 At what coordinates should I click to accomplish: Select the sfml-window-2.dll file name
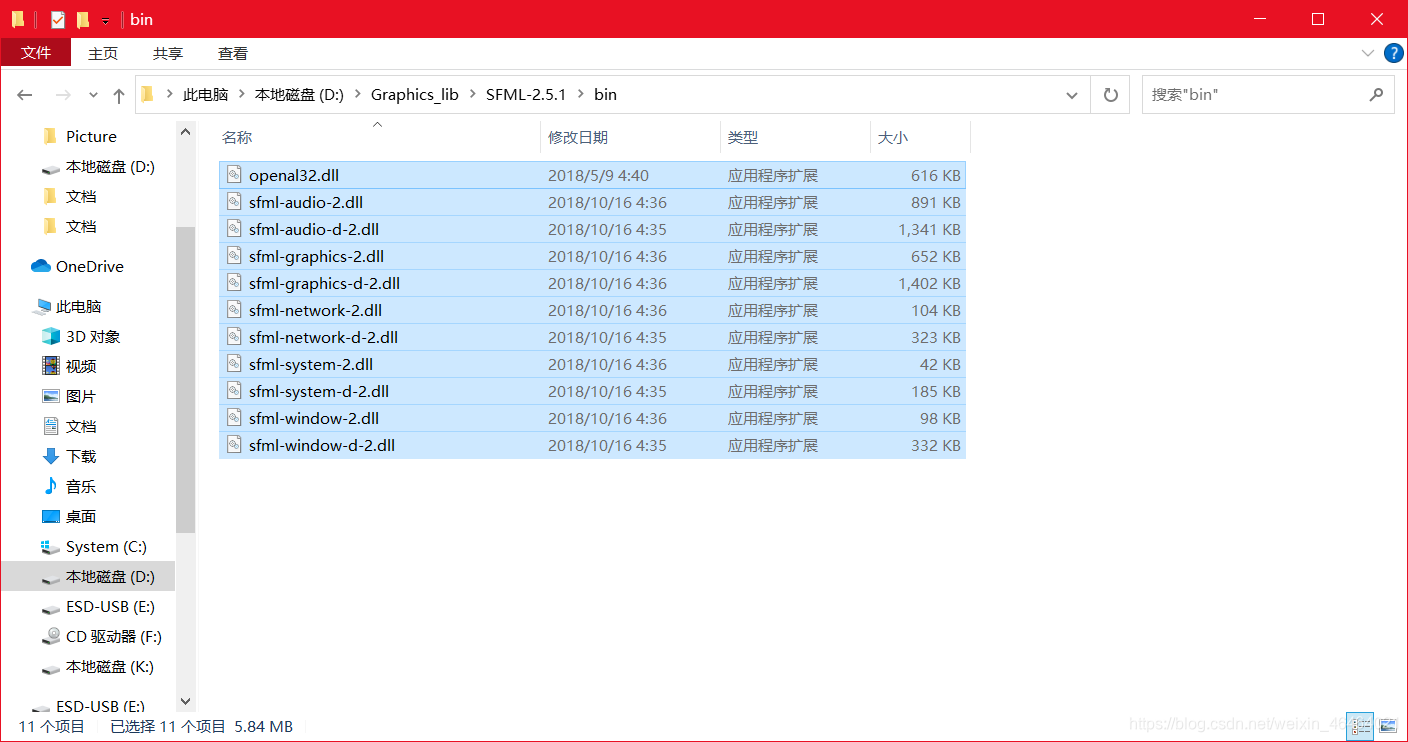click(x=314, y=418)
